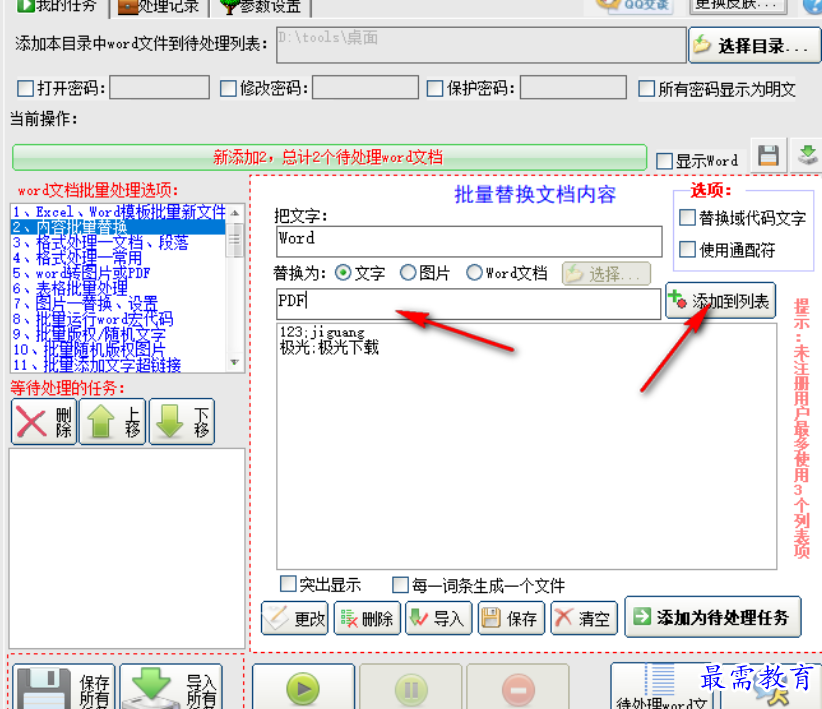
Task: Click the 导入所有 download button
Action: tap(171, 687)
